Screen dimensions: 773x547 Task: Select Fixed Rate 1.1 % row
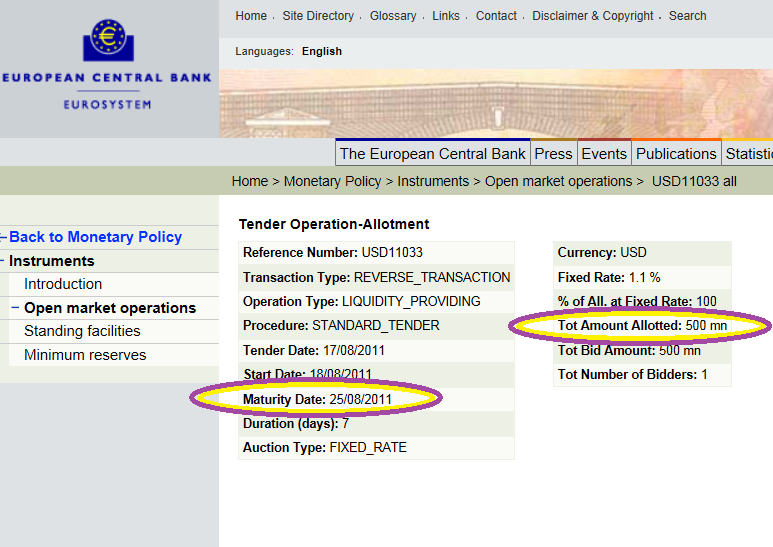[x=642, y=277]
